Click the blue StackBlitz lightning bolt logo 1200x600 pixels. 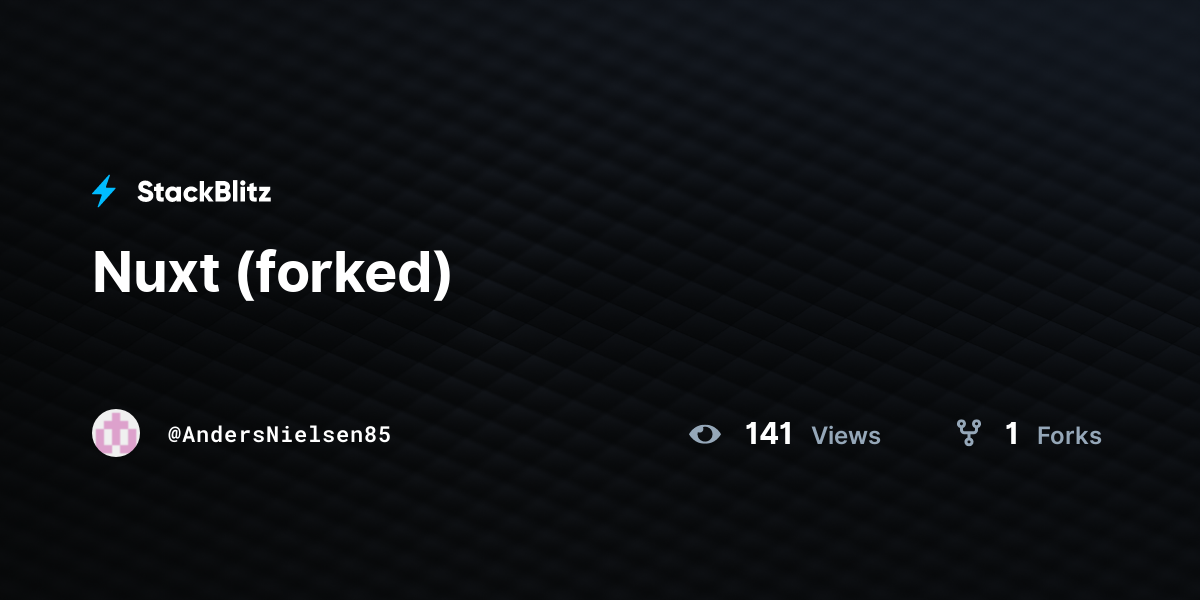pos(104,191)
